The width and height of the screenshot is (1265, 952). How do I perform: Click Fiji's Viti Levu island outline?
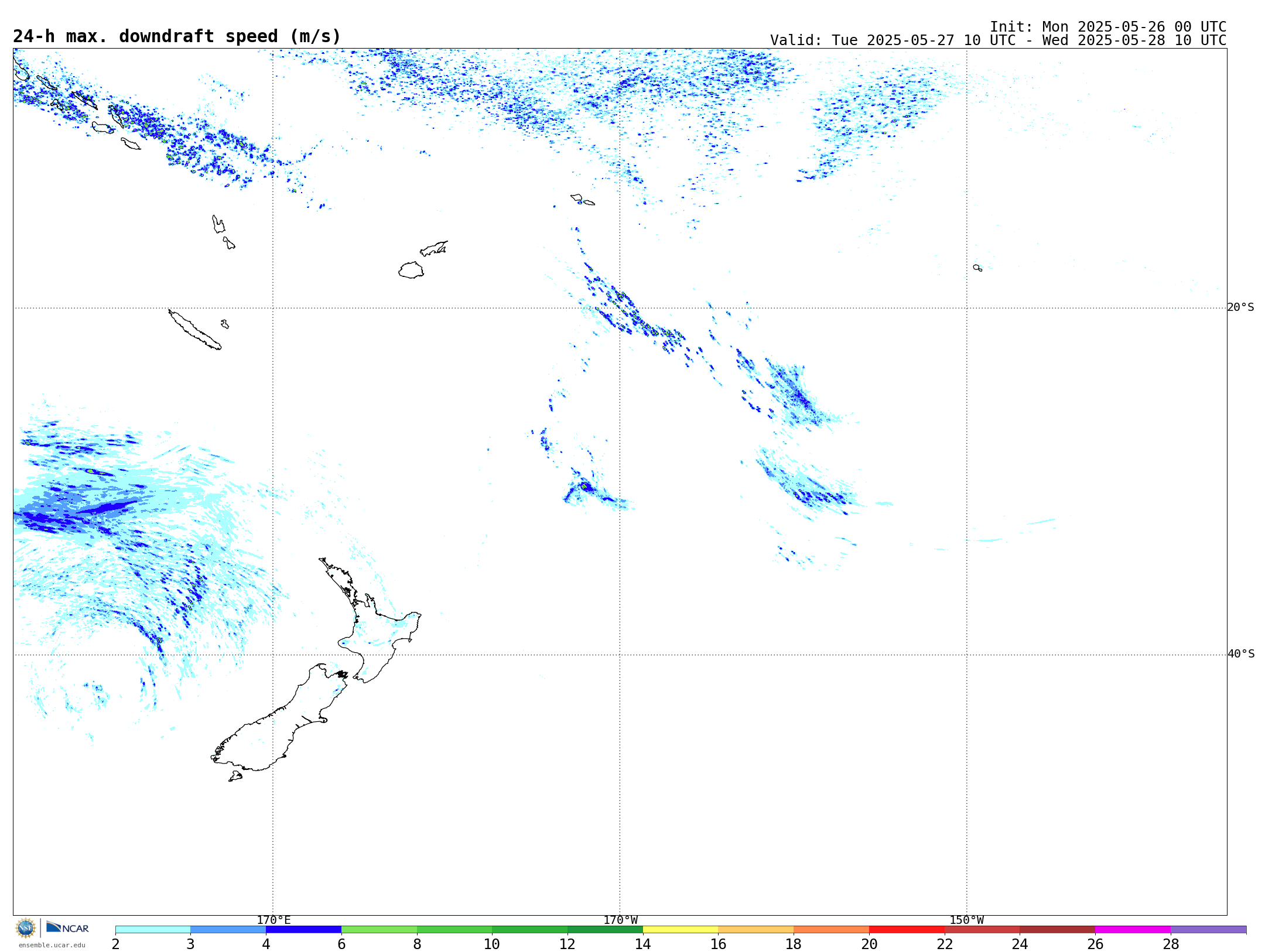click(x=411, y=270)
